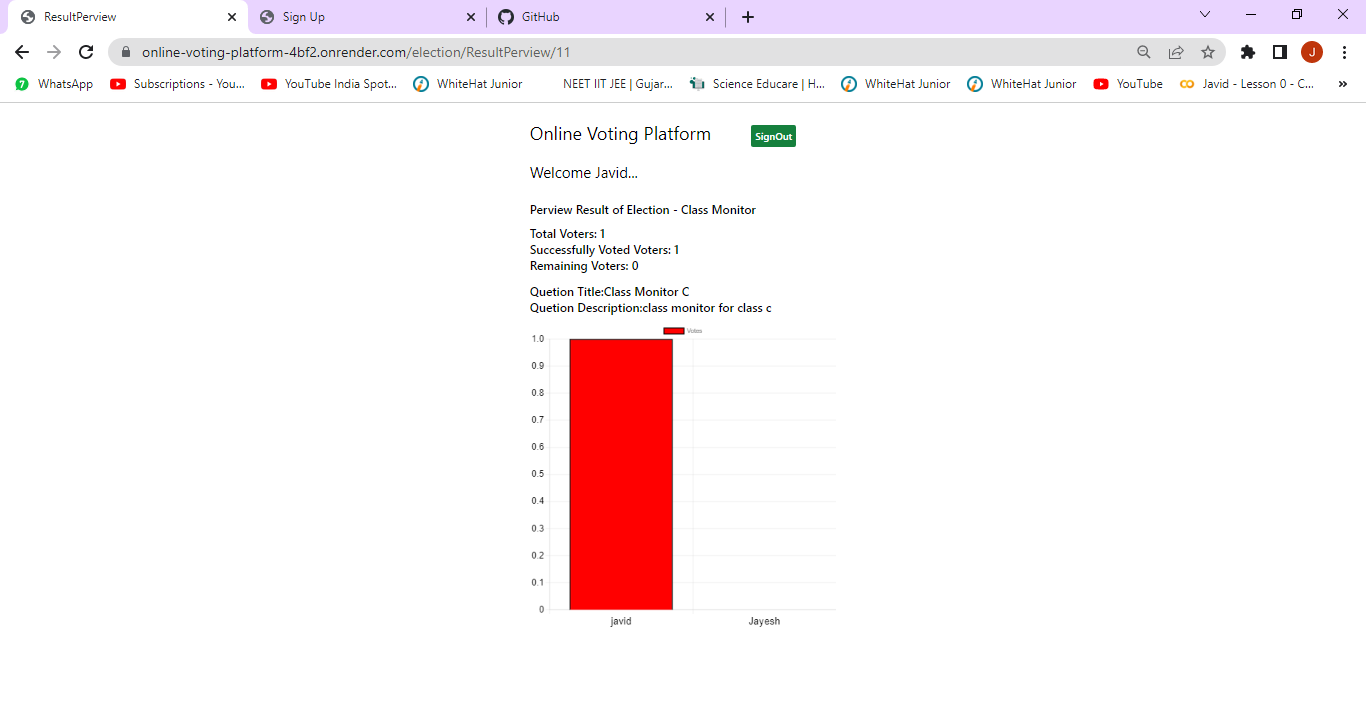Image resolution: width=1366 pixels, height=728 pixels.
Task: Click the Votes legend to toggle the series
Action: point(685,330)
